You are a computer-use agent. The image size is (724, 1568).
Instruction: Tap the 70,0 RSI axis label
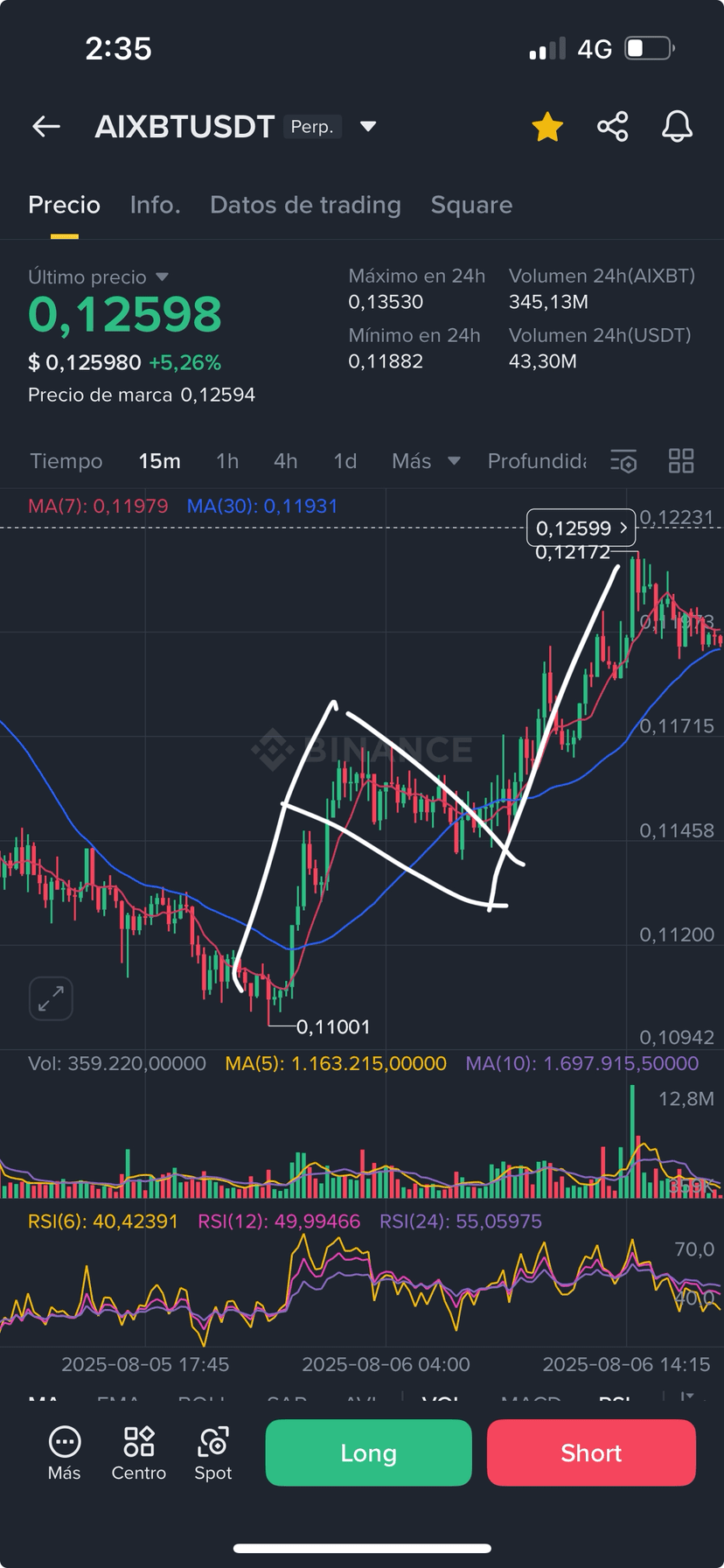[694, 1249]
